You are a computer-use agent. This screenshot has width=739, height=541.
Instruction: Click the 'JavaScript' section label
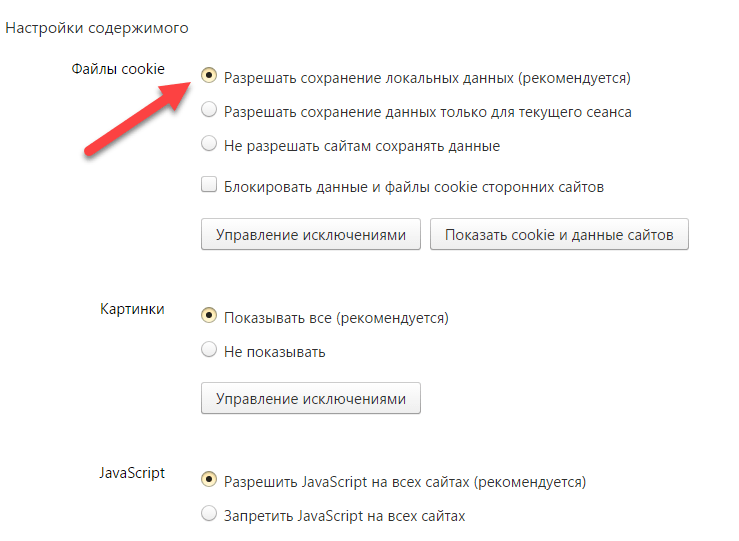[132, 473]
